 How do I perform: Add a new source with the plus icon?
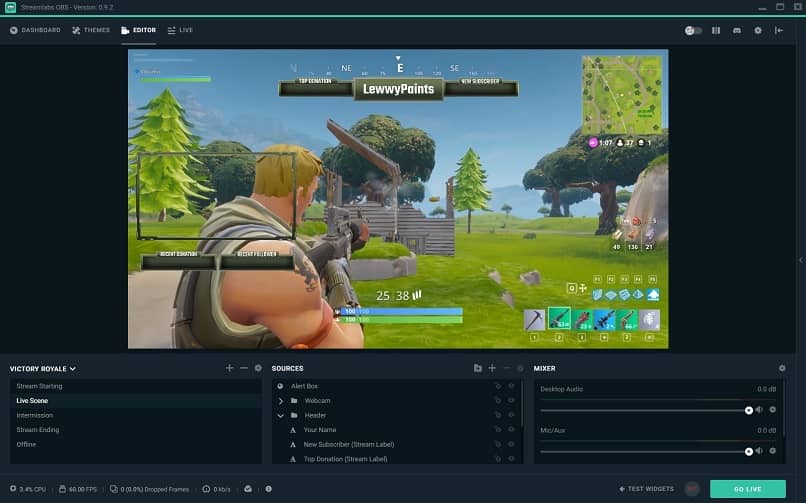[x=492, y=368]
